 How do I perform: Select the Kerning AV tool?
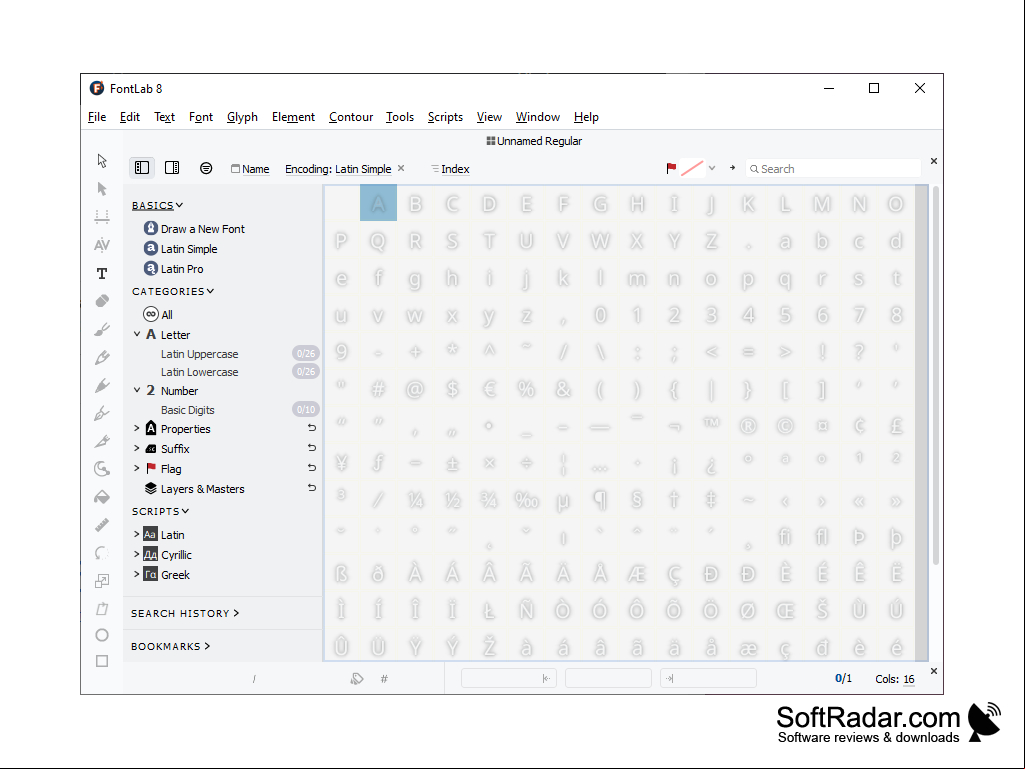tap(102, 245)
